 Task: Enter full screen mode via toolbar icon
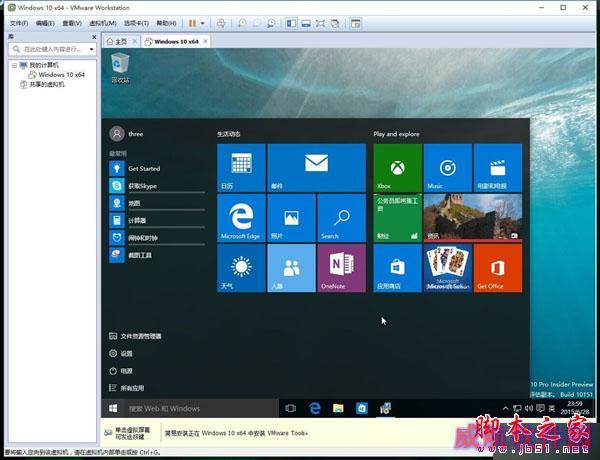coord(320,23)
